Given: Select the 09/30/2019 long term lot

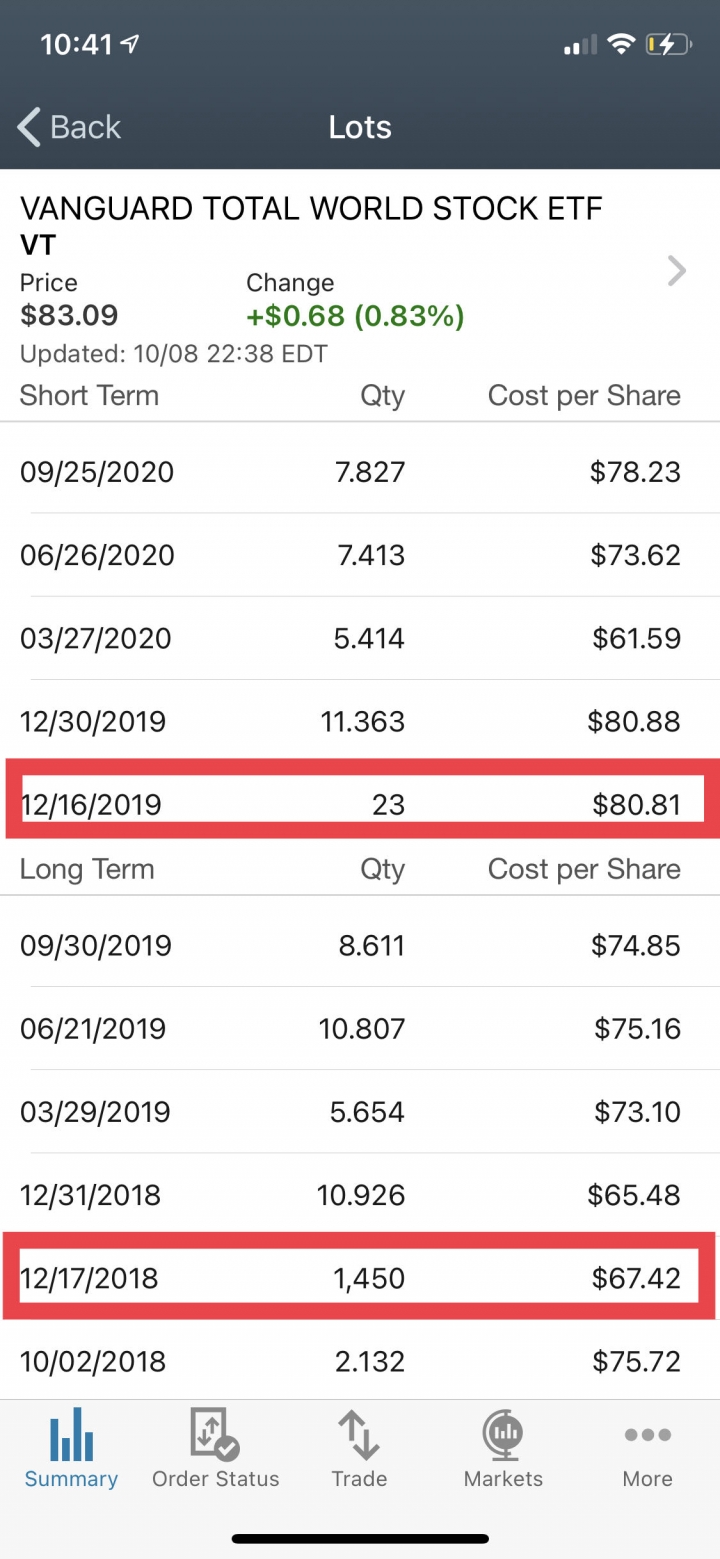Looking at the screenshot, I should click(360, 945).
